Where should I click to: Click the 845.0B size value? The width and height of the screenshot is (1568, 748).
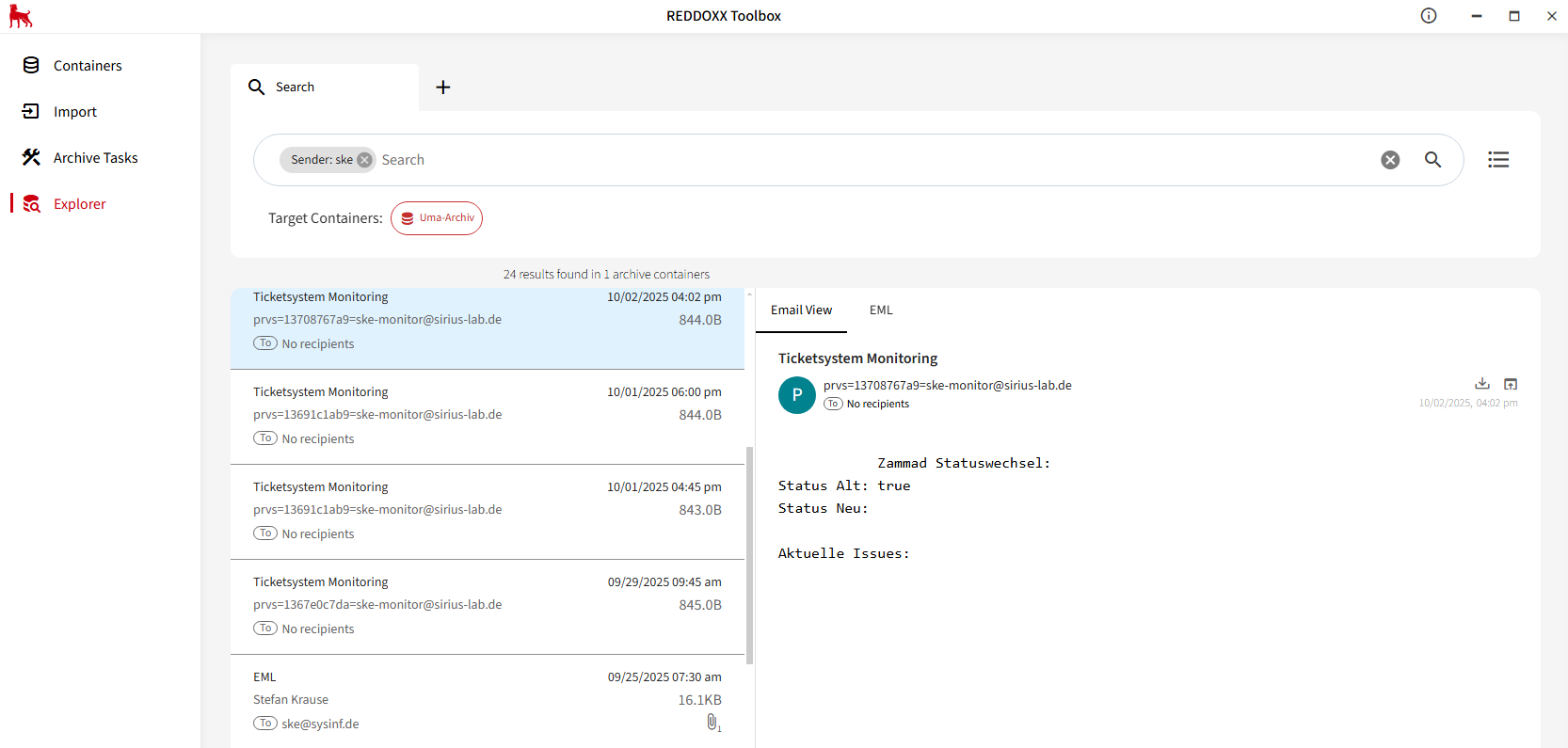(x=700, y=605)
